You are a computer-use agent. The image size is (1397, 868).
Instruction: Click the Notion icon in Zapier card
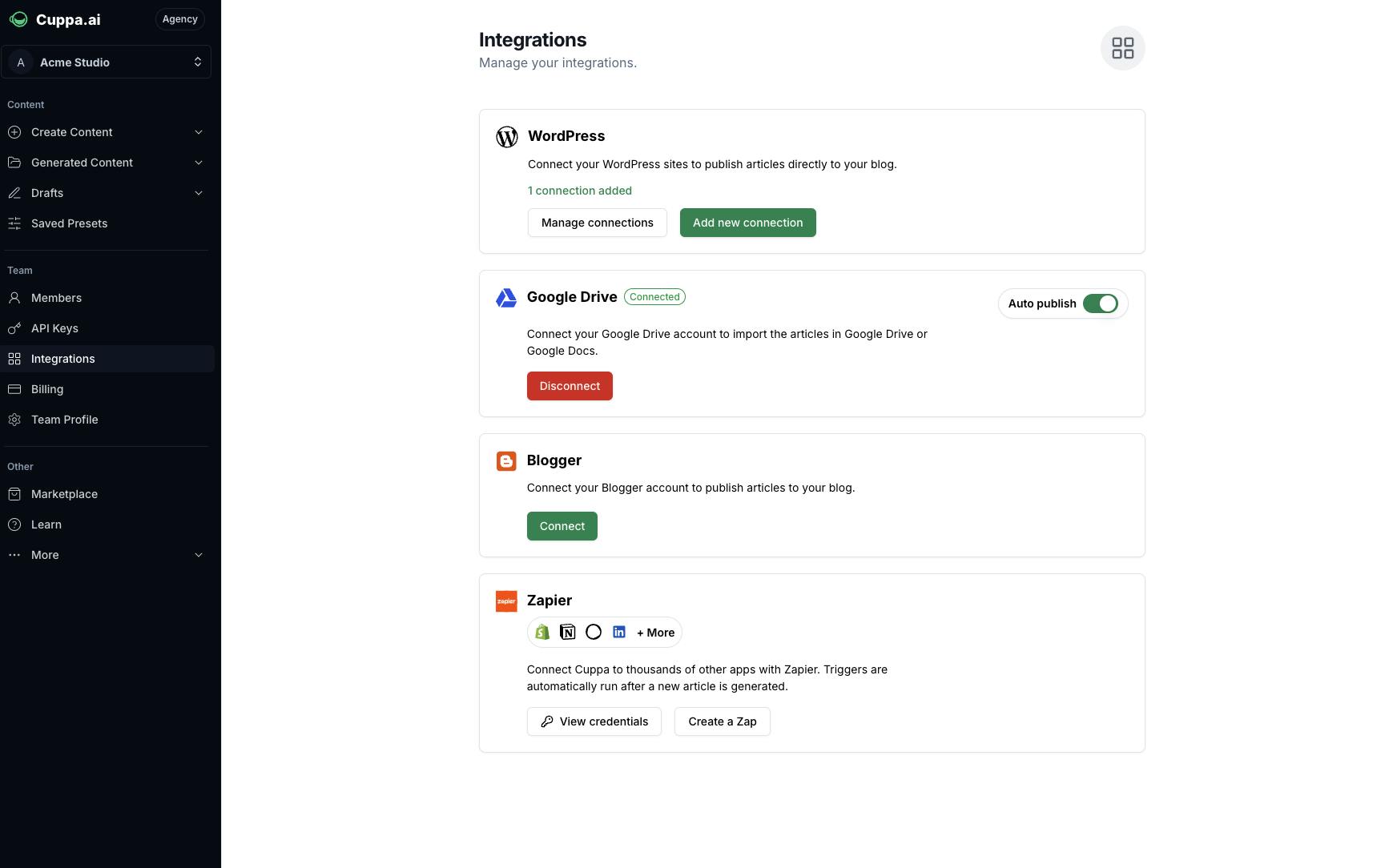[567, 632]
